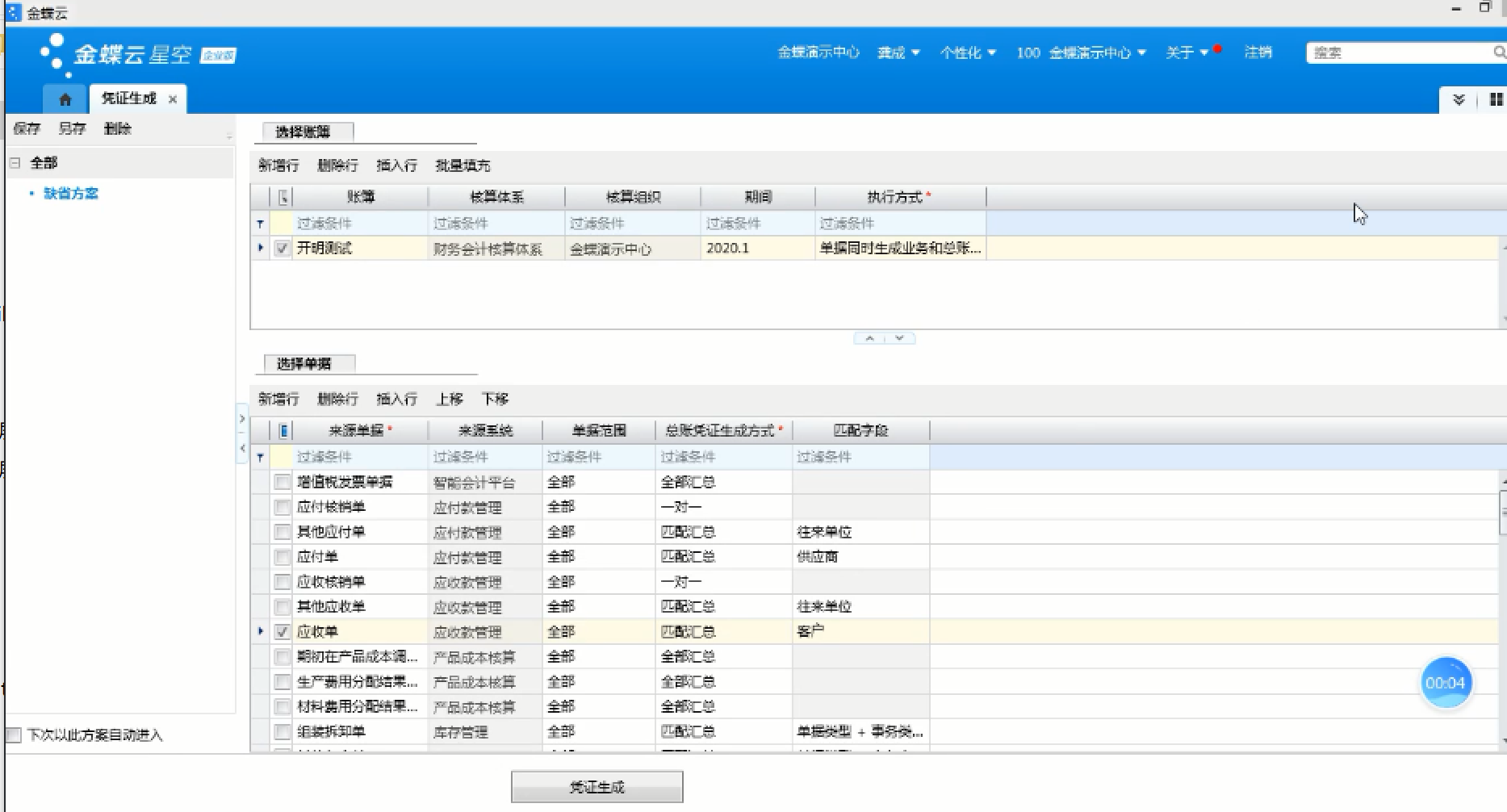Check the 增值税发票单据 row checkbox

[282, 483]
